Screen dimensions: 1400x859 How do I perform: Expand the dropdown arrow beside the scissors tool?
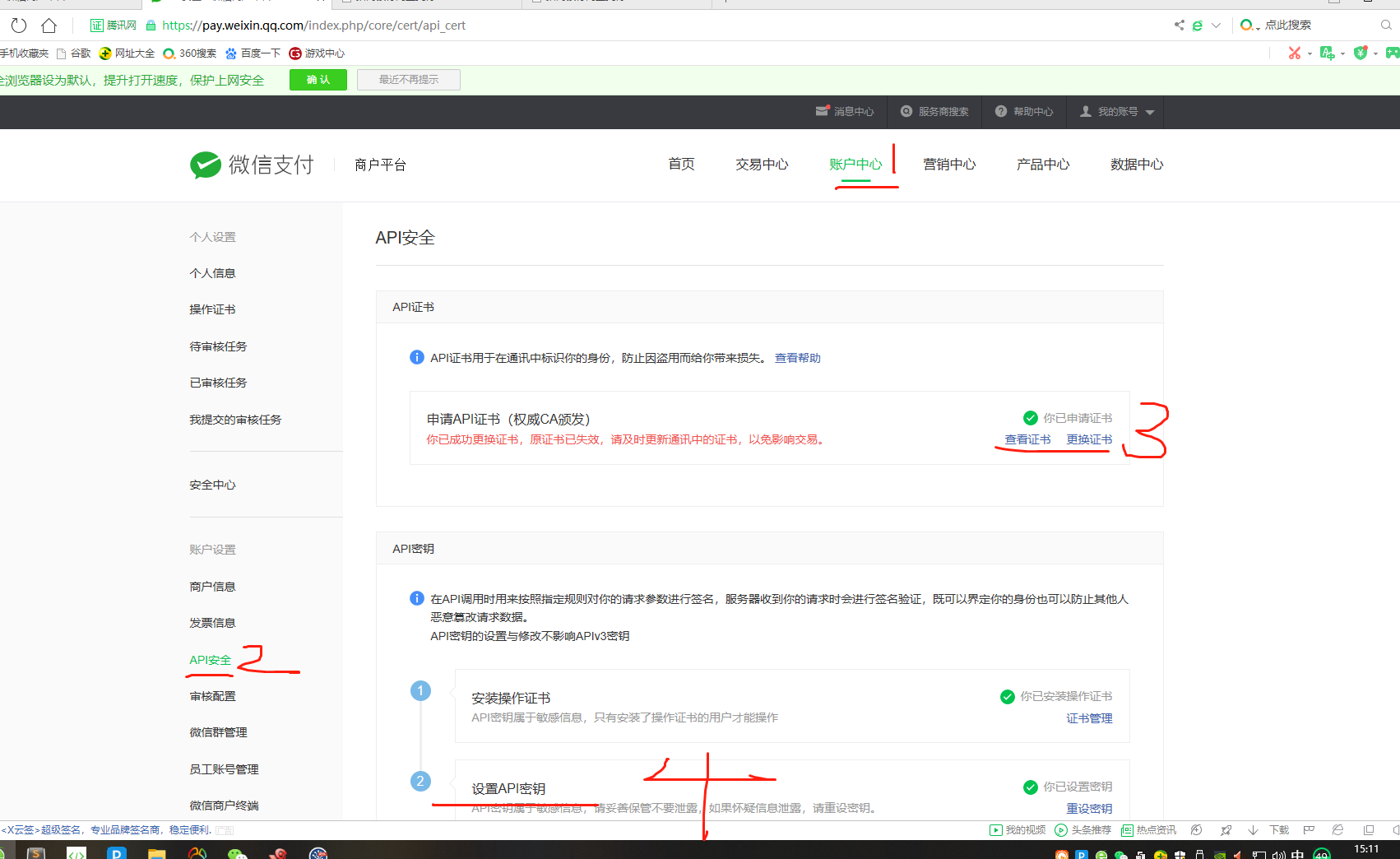tap(1310, 53)
